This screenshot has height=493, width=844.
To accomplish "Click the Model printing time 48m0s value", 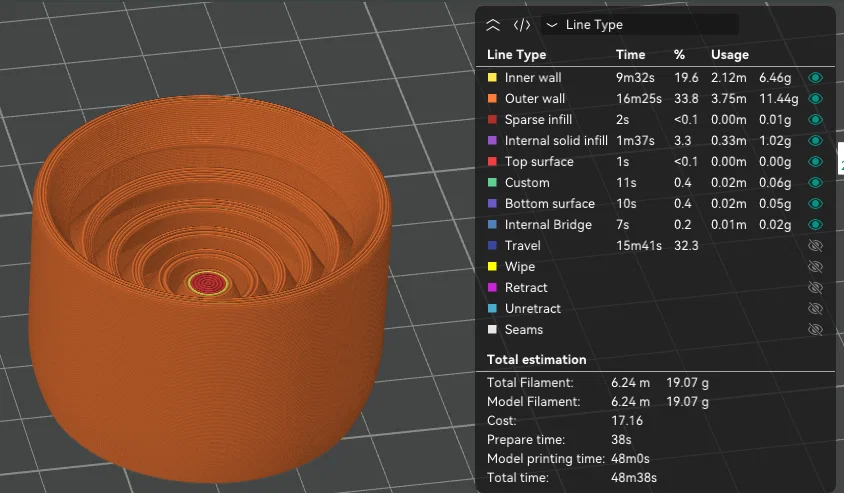I will click(x=630, y=459).
